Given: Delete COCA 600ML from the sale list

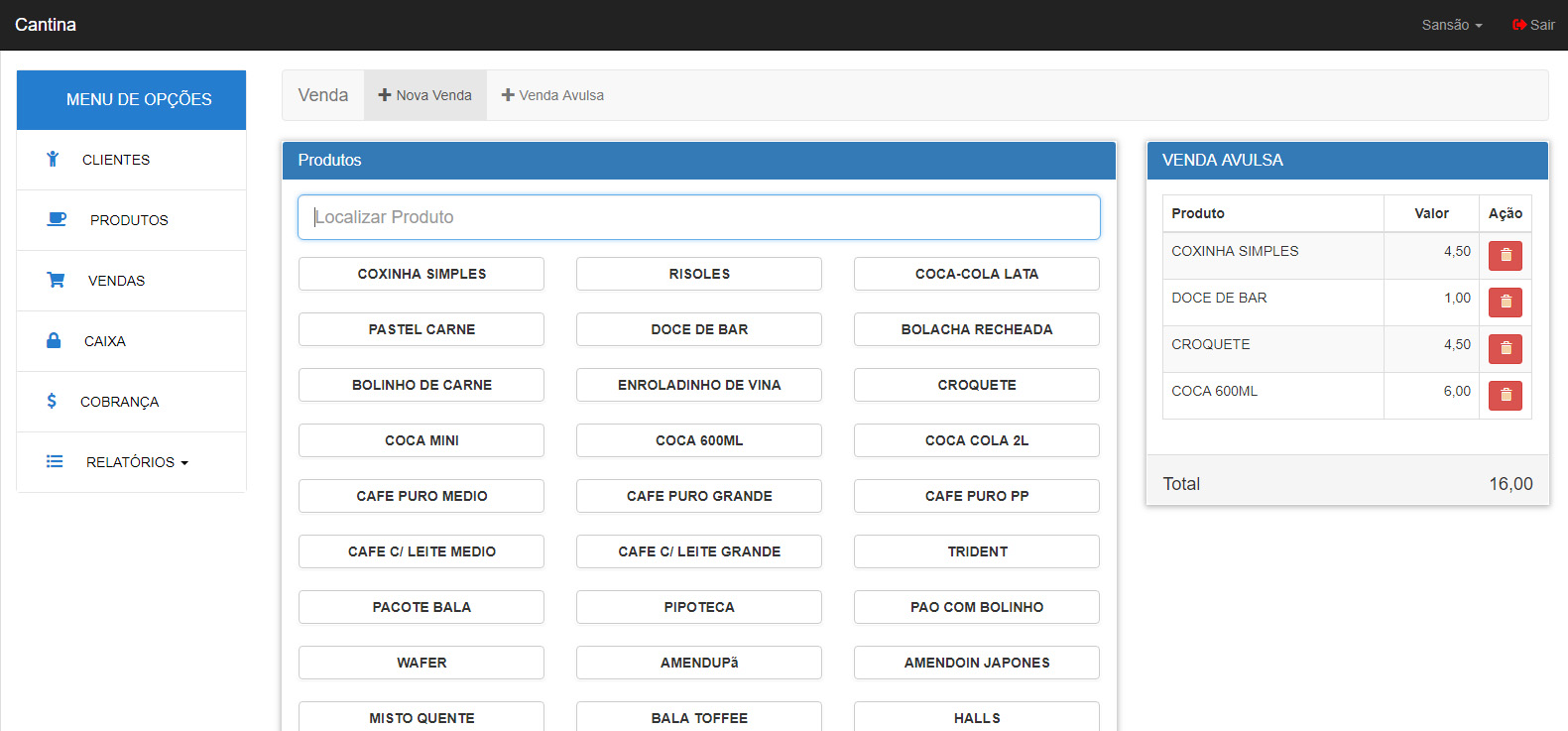Looking at the screenshot, I should click(1505, 396).
